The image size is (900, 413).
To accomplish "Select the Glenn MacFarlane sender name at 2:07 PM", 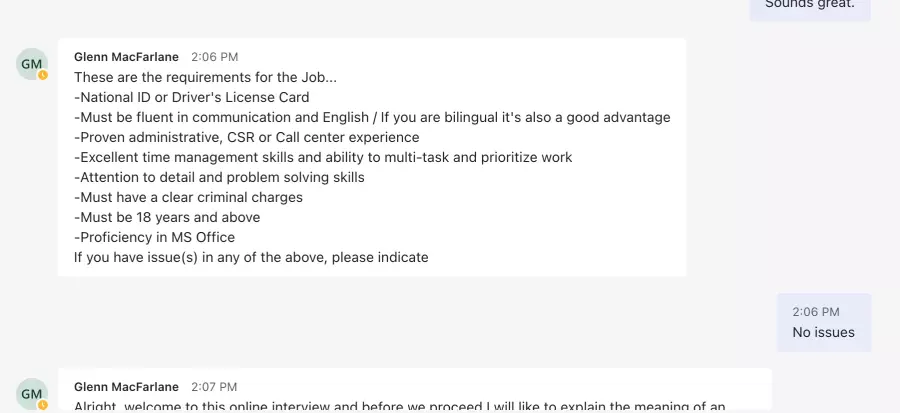I will (126, 387).
